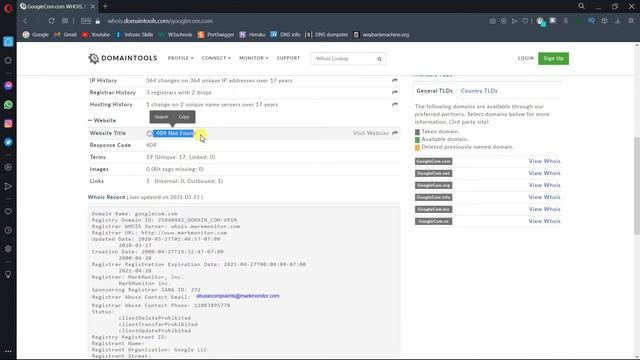
Task: Open the Google bookmark
Action: click(x=36, y=35)
